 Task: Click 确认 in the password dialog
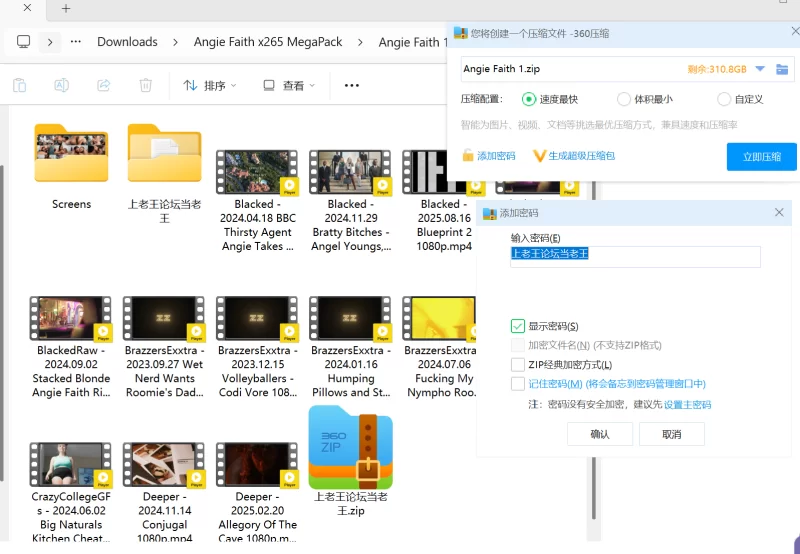[x=600, y=434]
